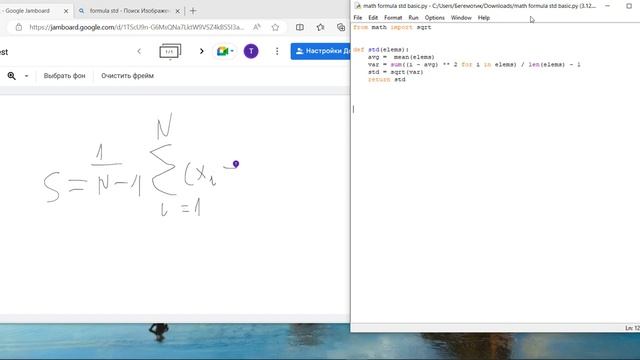Open the Run menu in IDLE
Screen dimensions: 640x360
413,18
